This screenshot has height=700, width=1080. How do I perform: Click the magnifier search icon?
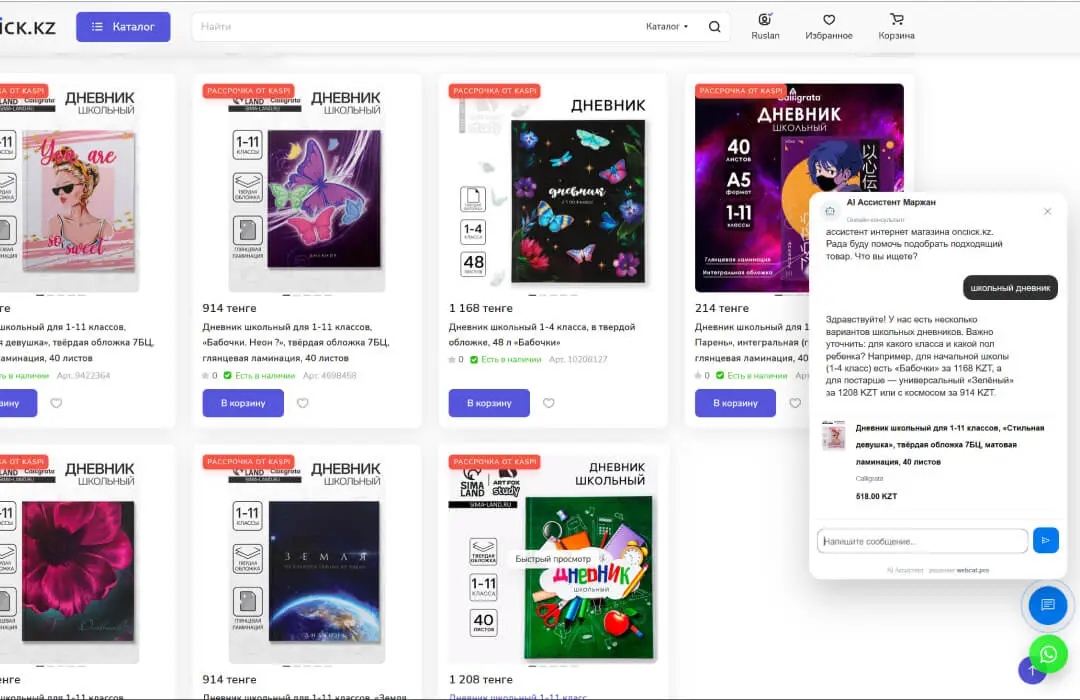[x=714, y=27]
